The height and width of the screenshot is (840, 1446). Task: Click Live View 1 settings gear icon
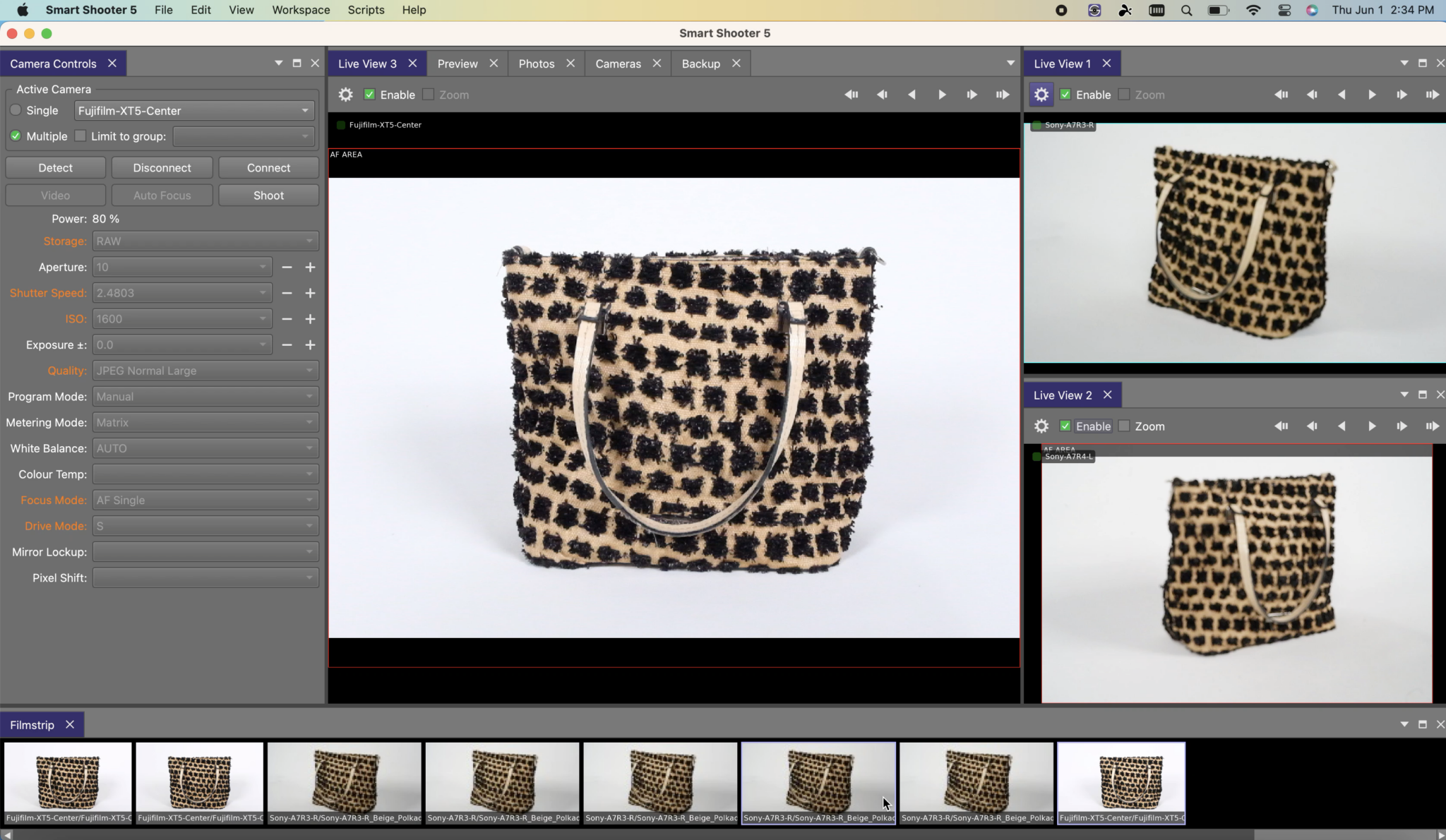[1041, 95]
